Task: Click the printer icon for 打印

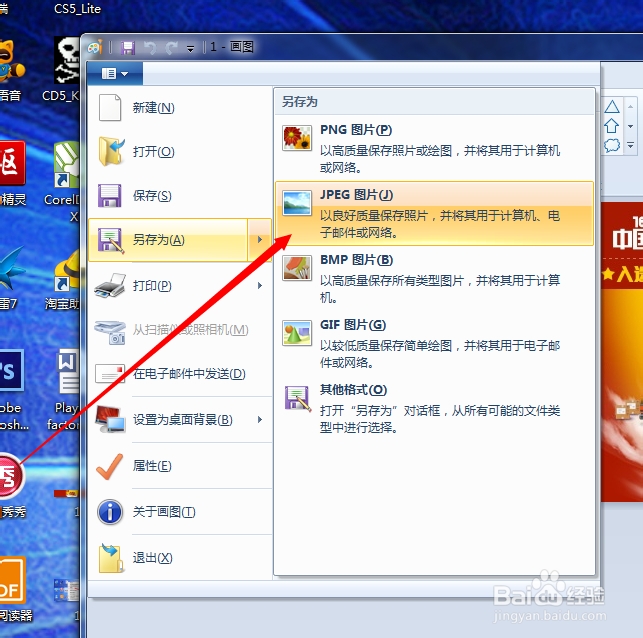Action: [x=110, y=285]
